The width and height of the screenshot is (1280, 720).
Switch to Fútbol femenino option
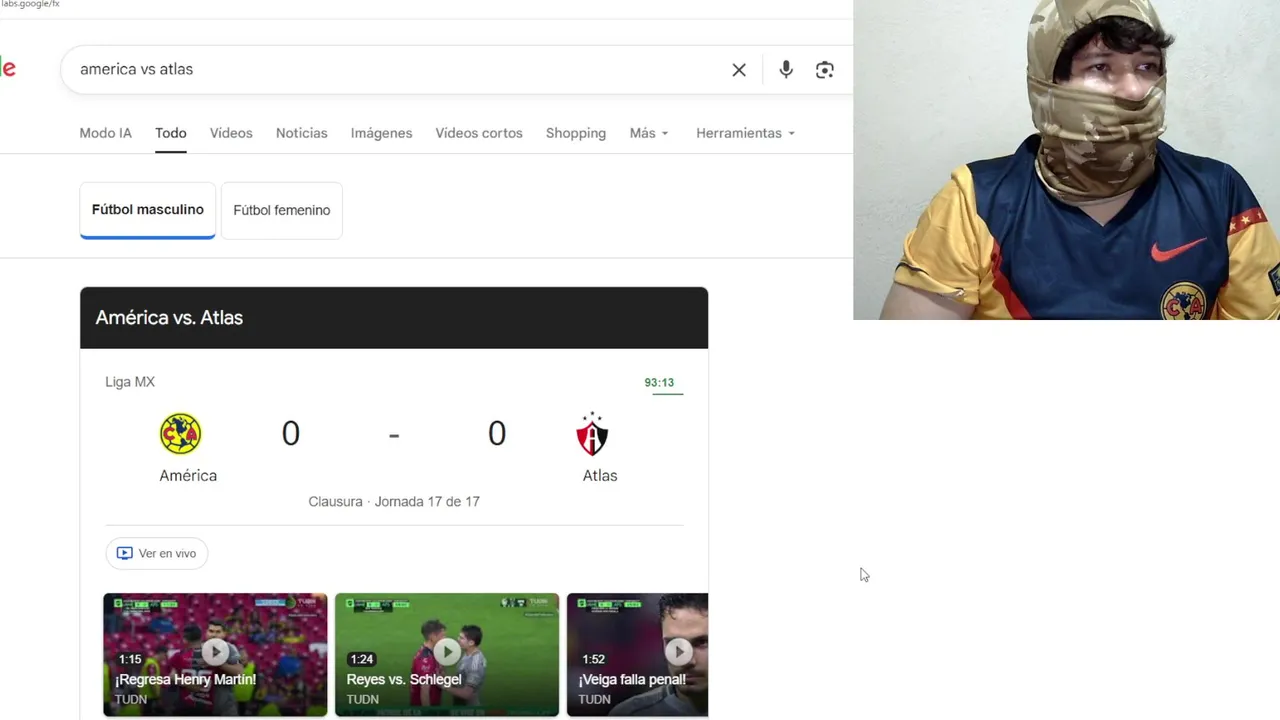coord(282,210)
